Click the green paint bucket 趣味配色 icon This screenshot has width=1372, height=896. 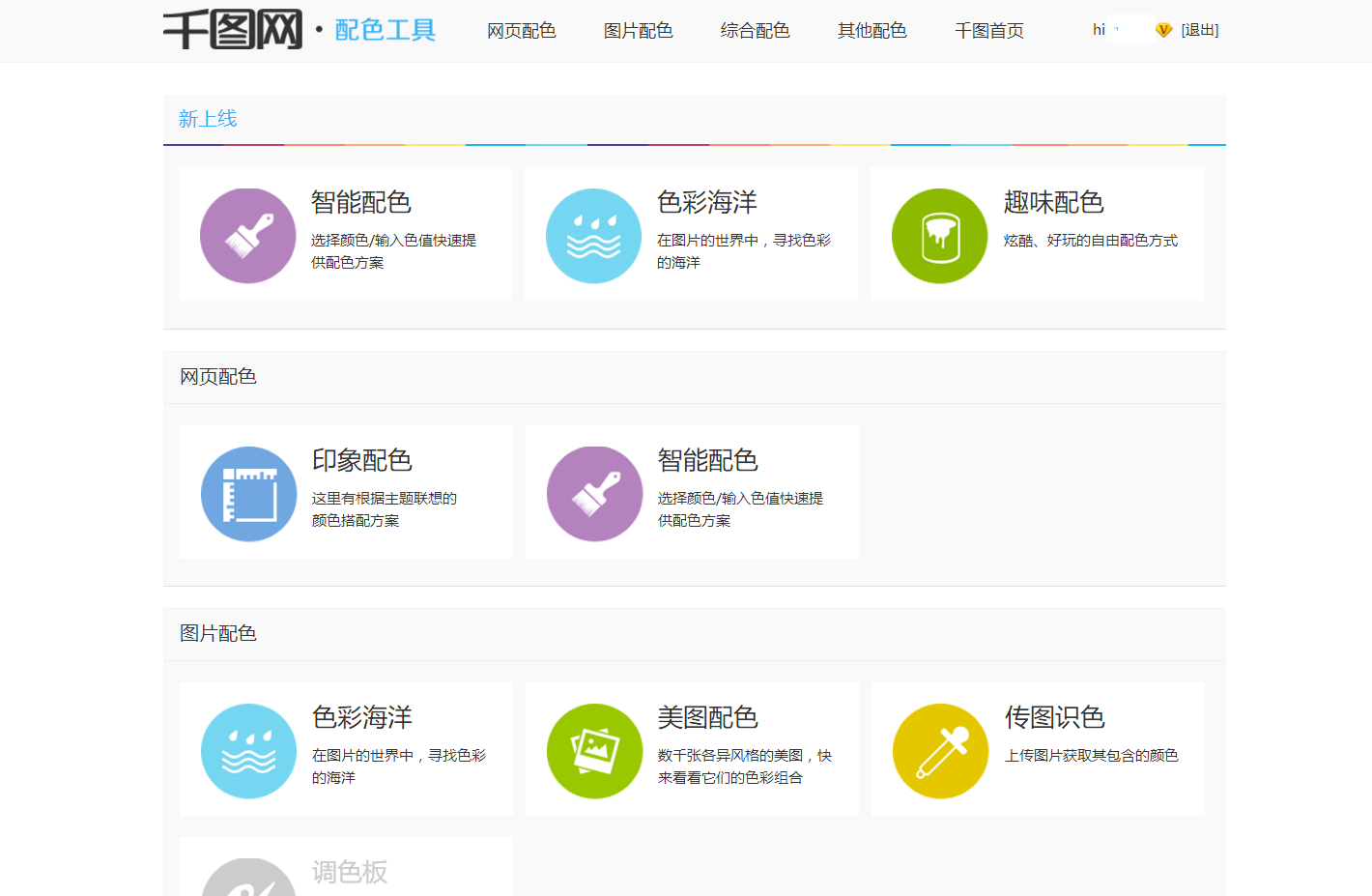tap(939, 236)
